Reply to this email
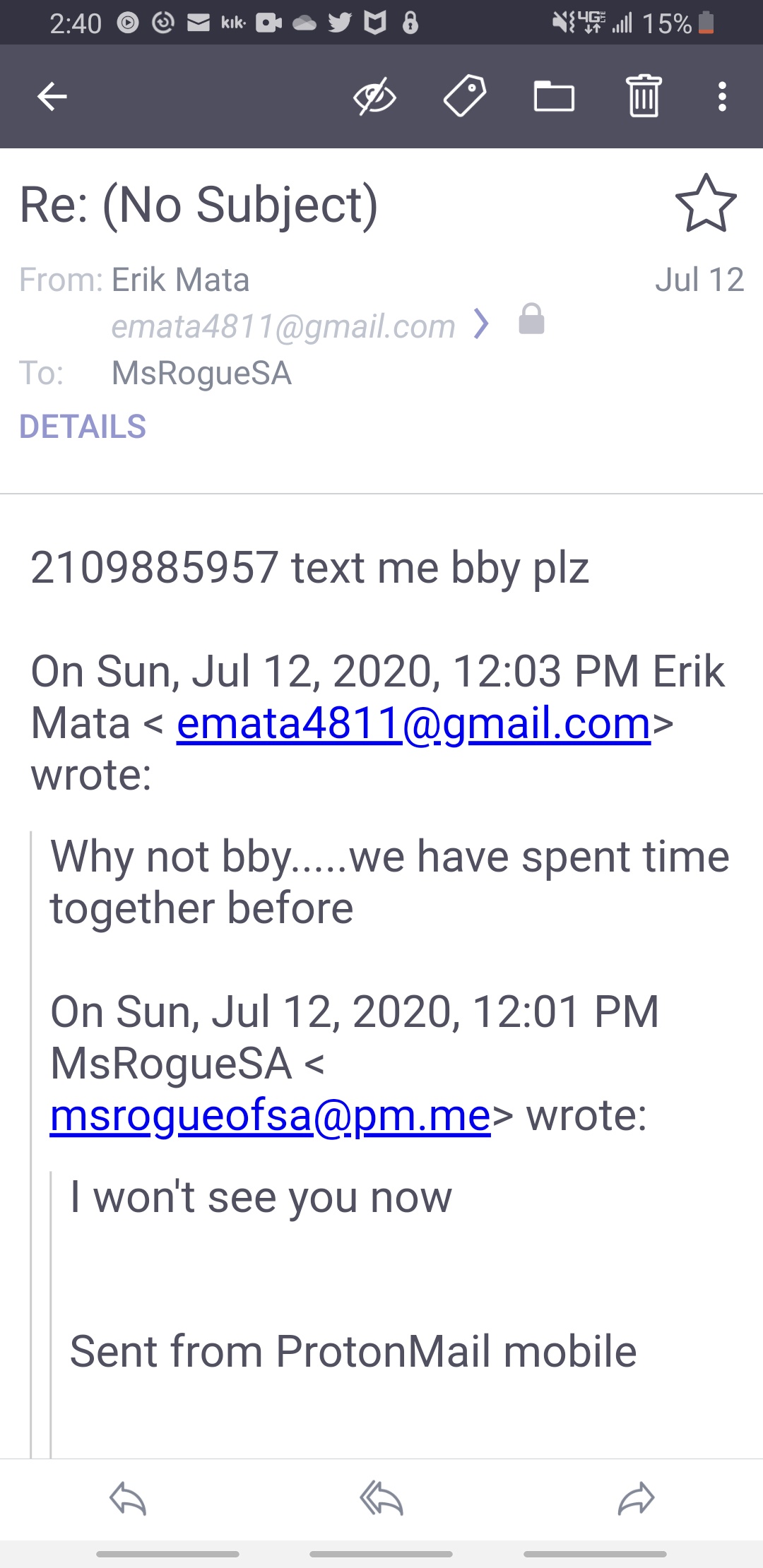Image resolution: width=763 pixels, height=1568 pixels. pyautogui.click(x=128, y=1499)
